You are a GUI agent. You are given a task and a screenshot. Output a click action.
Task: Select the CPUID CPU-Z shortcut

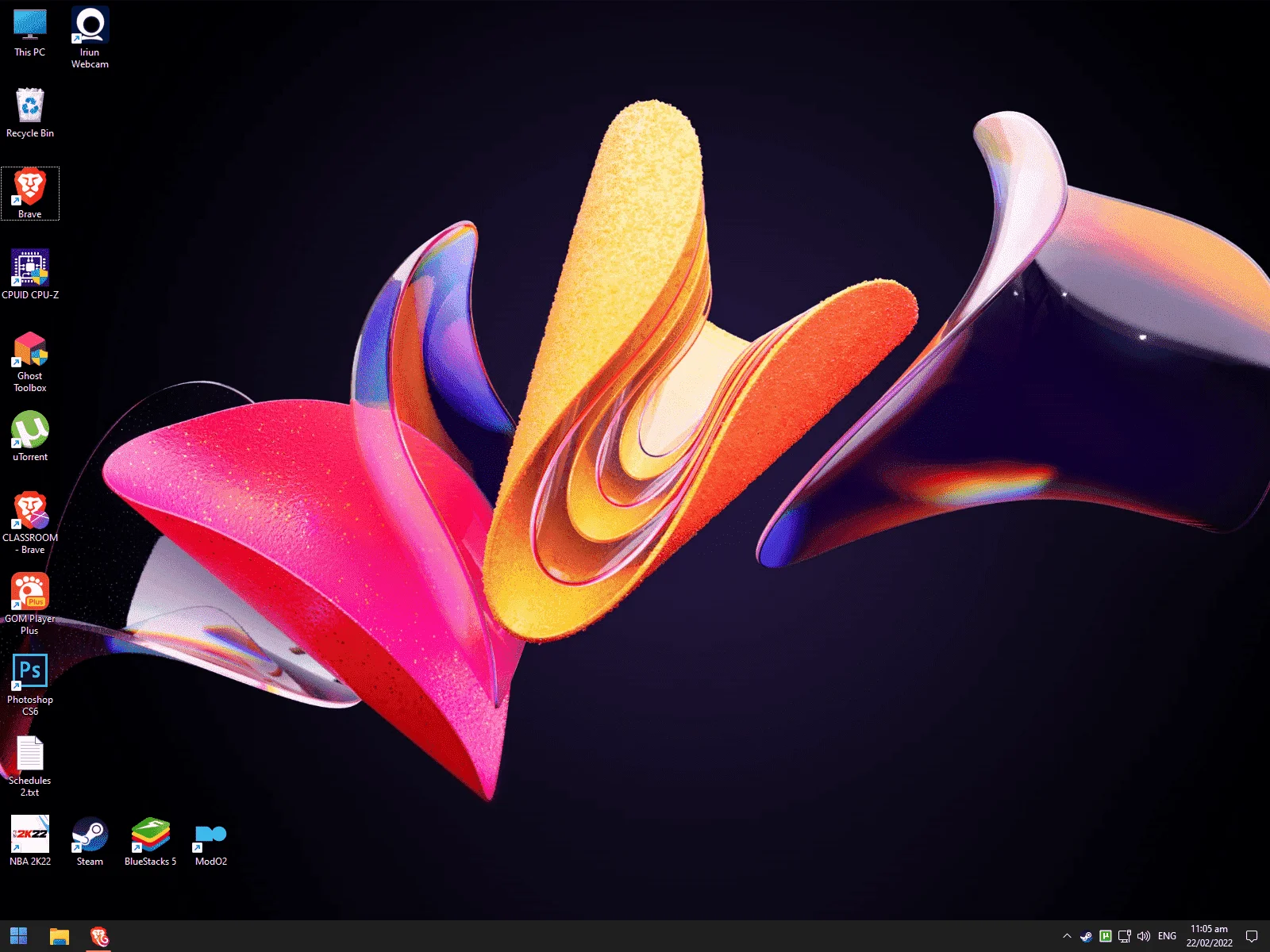(x=30, y=274)
